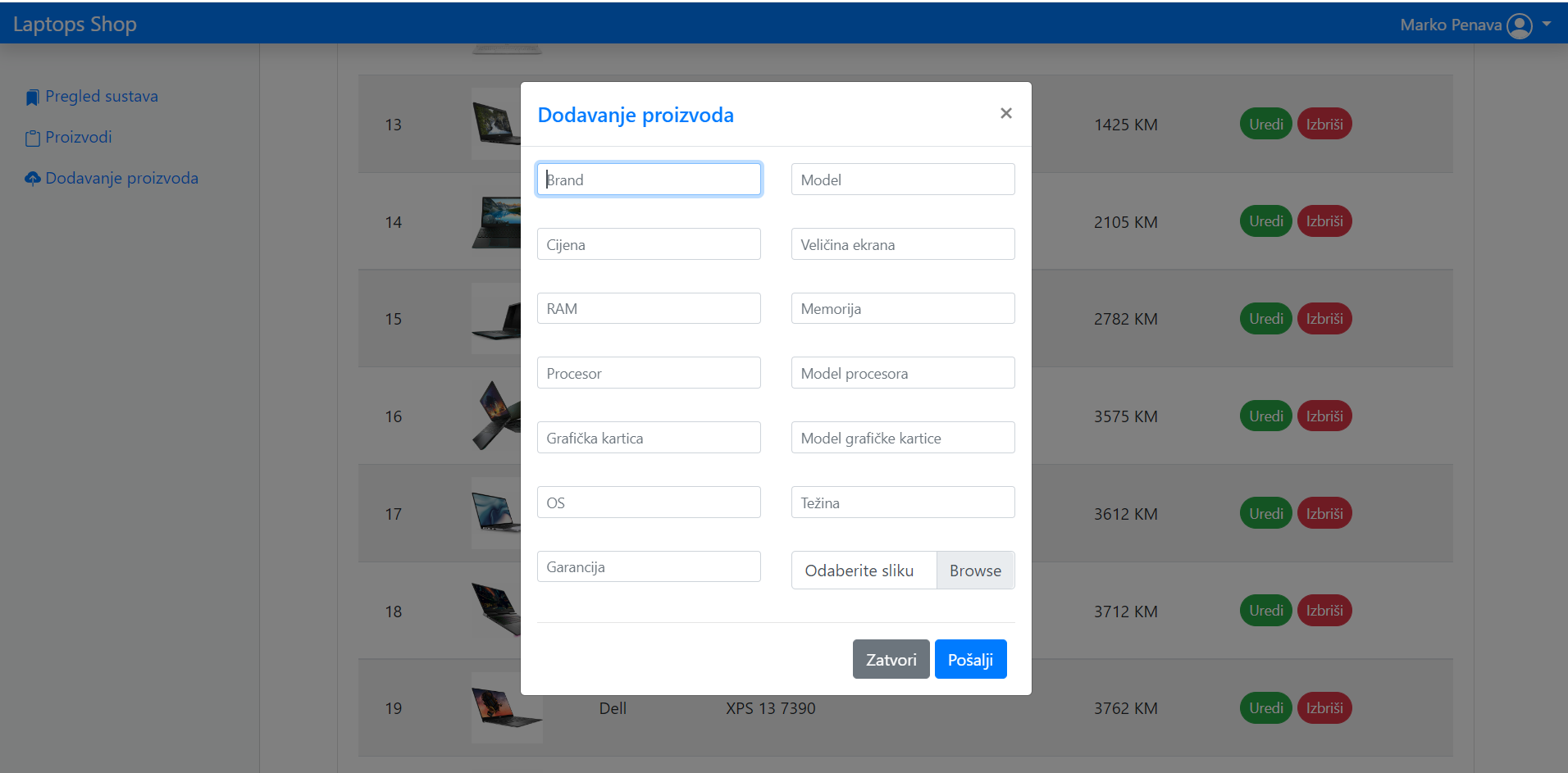Open the user avatar icon in the header

point(1520,25)
